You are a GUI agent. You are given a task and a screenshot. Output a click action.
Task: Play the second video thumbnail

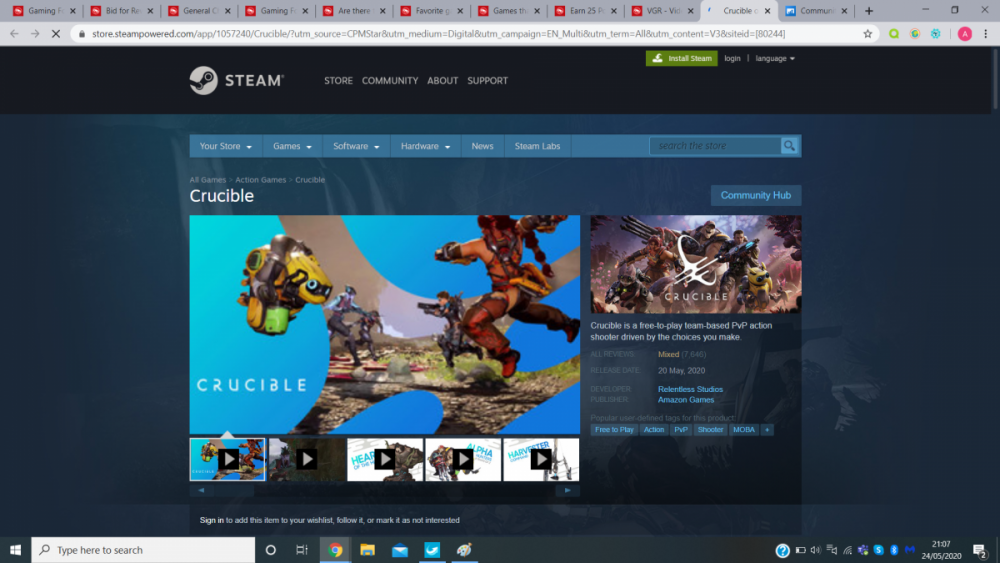tap(306, 459)
